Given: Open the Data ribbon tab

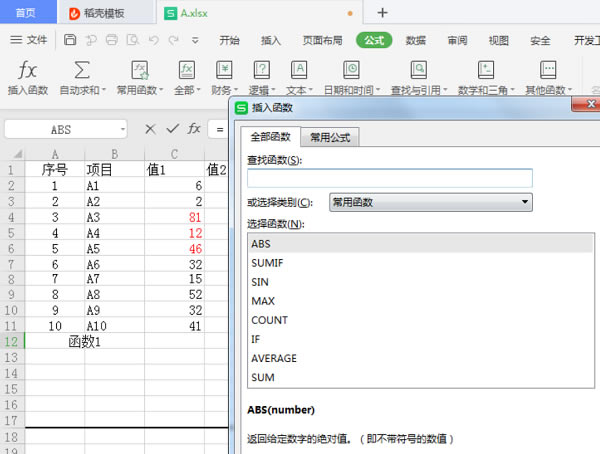Looking at the screenshot, I should coord(416,40).
